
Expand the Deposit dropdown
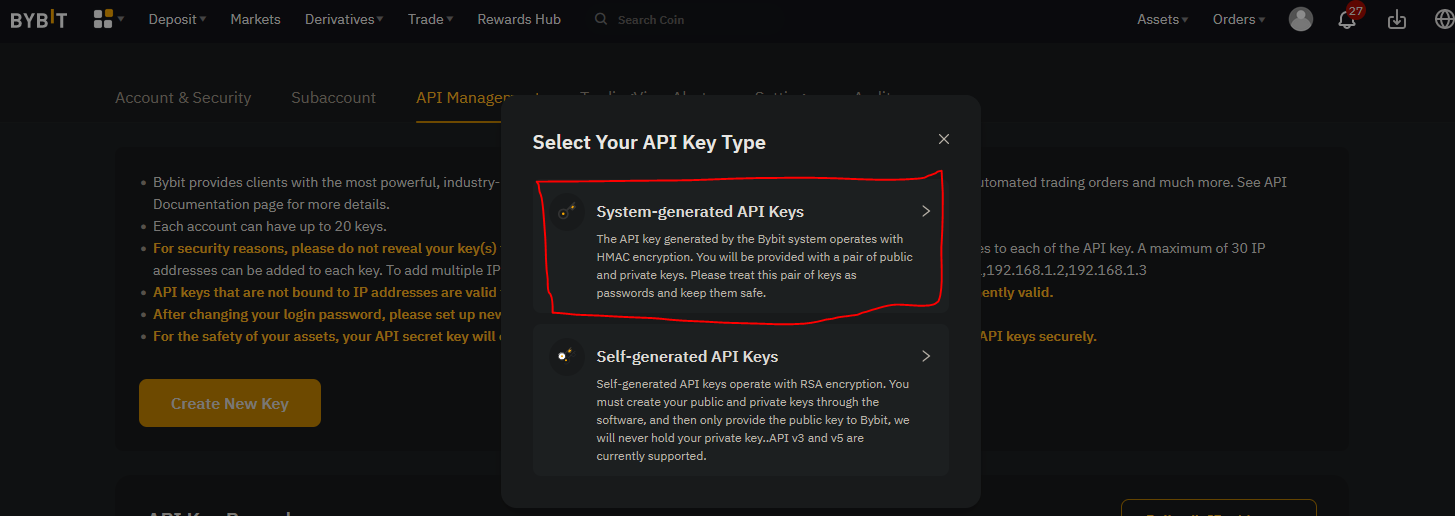tap(177, 19)
